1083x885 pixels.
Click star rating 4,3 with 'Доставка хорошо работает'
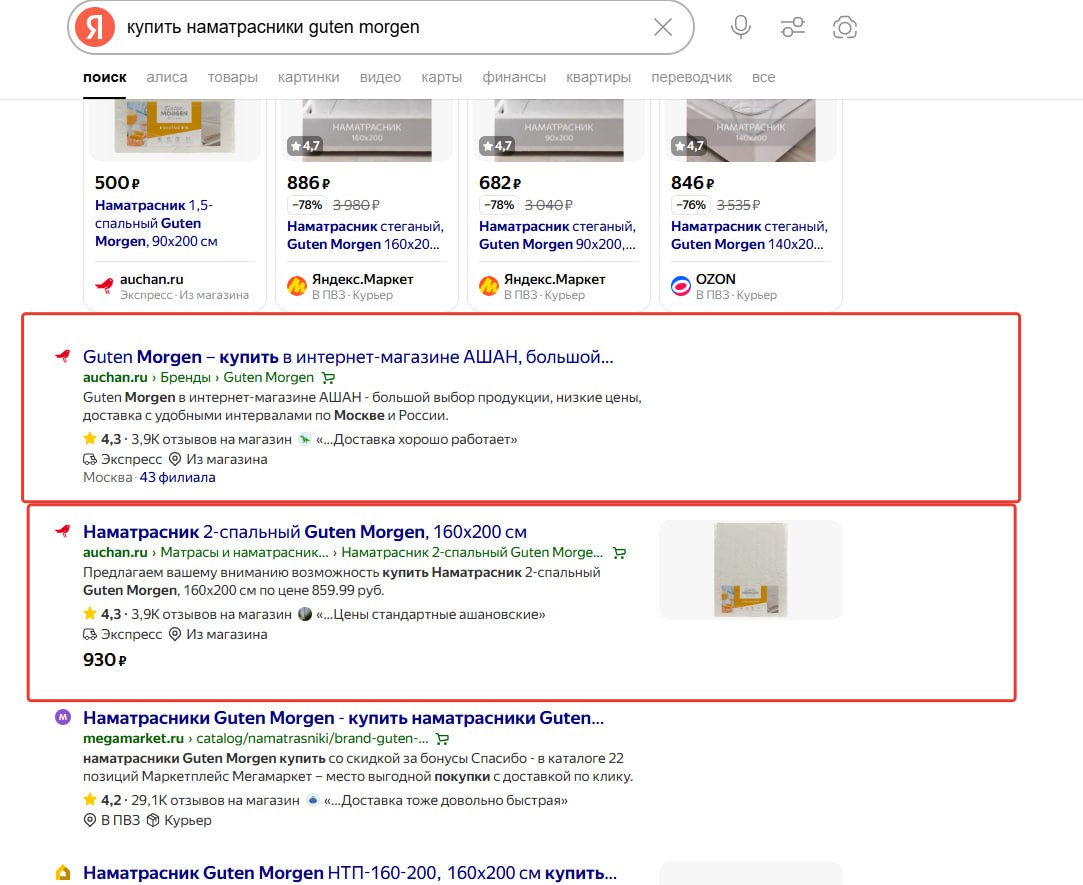102,439
